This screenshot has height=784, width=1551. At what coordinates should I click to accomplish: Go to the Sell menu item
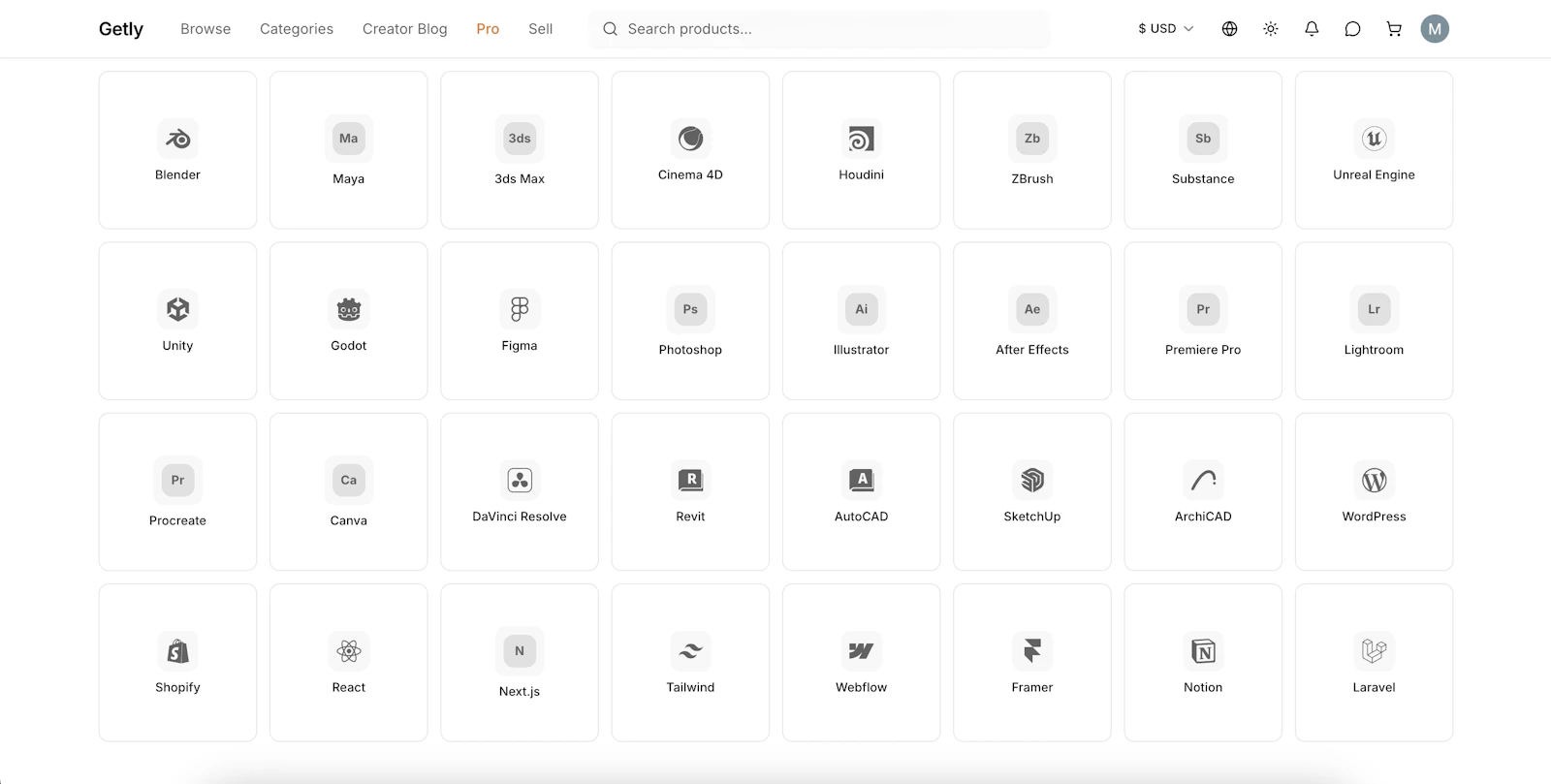point(541,29)
